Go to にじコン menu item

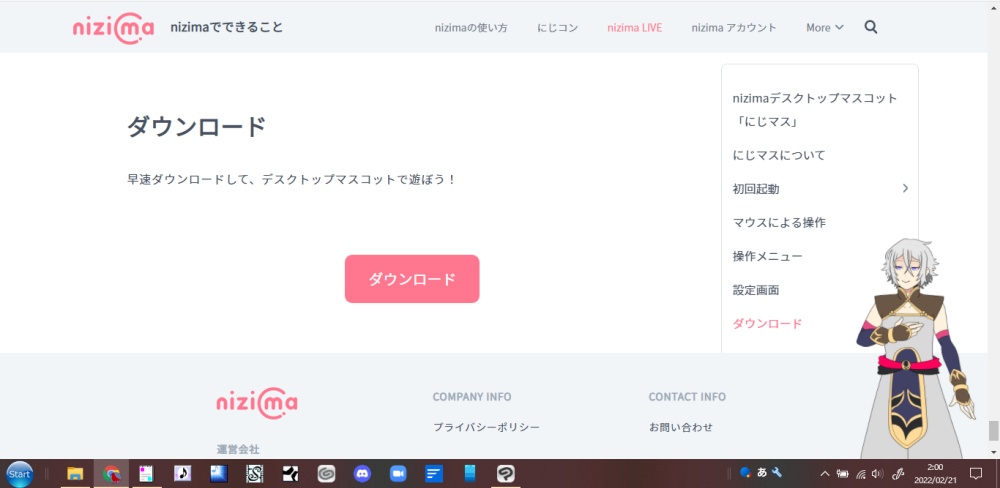coord(557,27)
